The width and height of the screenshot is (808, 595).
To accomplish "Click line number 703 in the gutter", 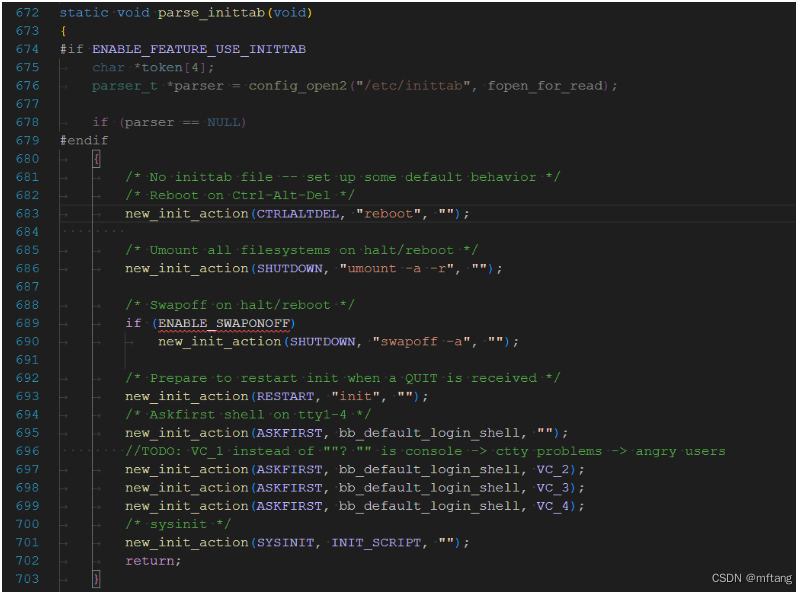I will tap(28, 578).
